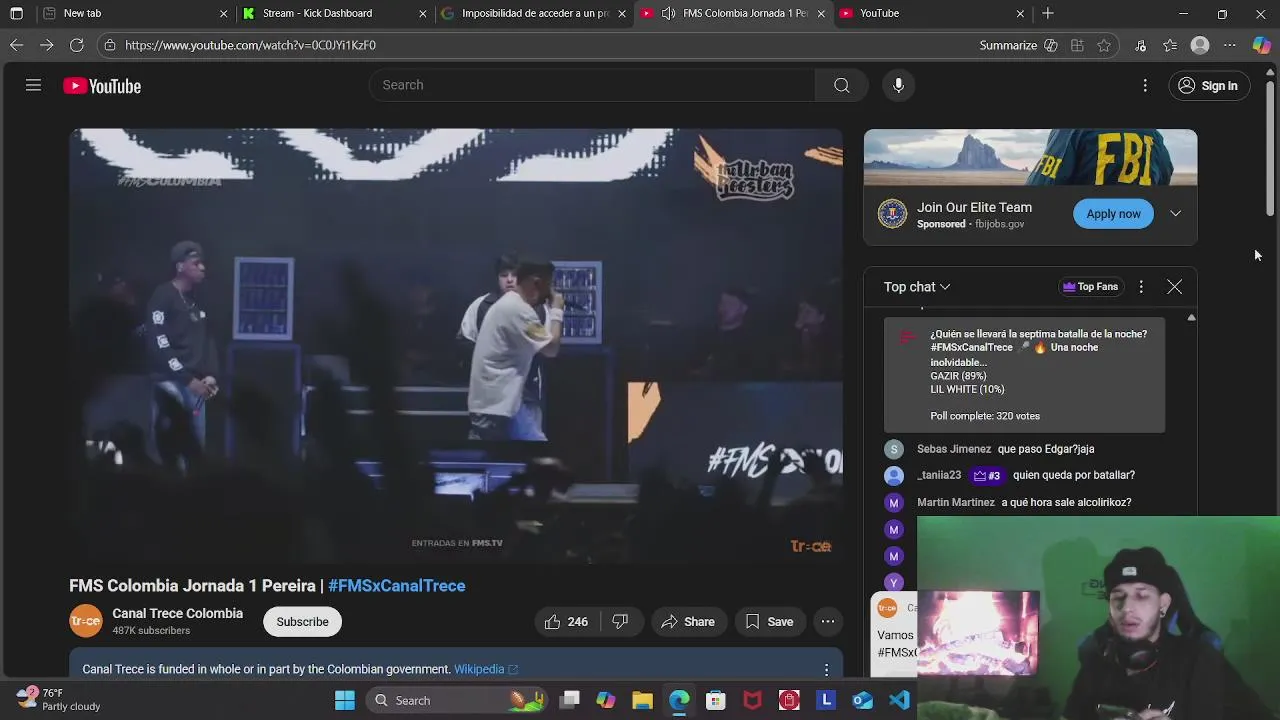Go to YouTube home via logo
The height and width of the screenshot is (720, 1280).
pyautogui.click(x=102, y=86)
